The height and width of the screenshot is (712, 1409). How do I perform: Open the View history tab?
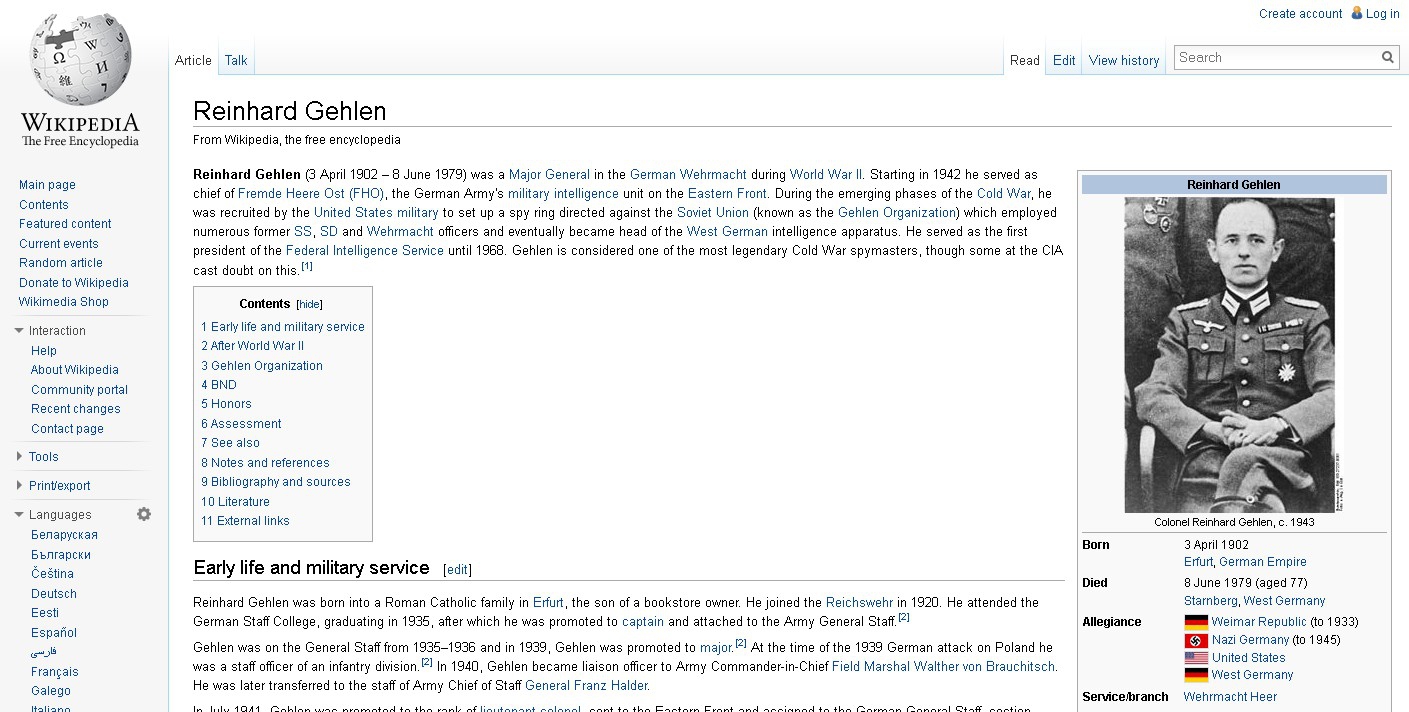(x=1124, y=60)
